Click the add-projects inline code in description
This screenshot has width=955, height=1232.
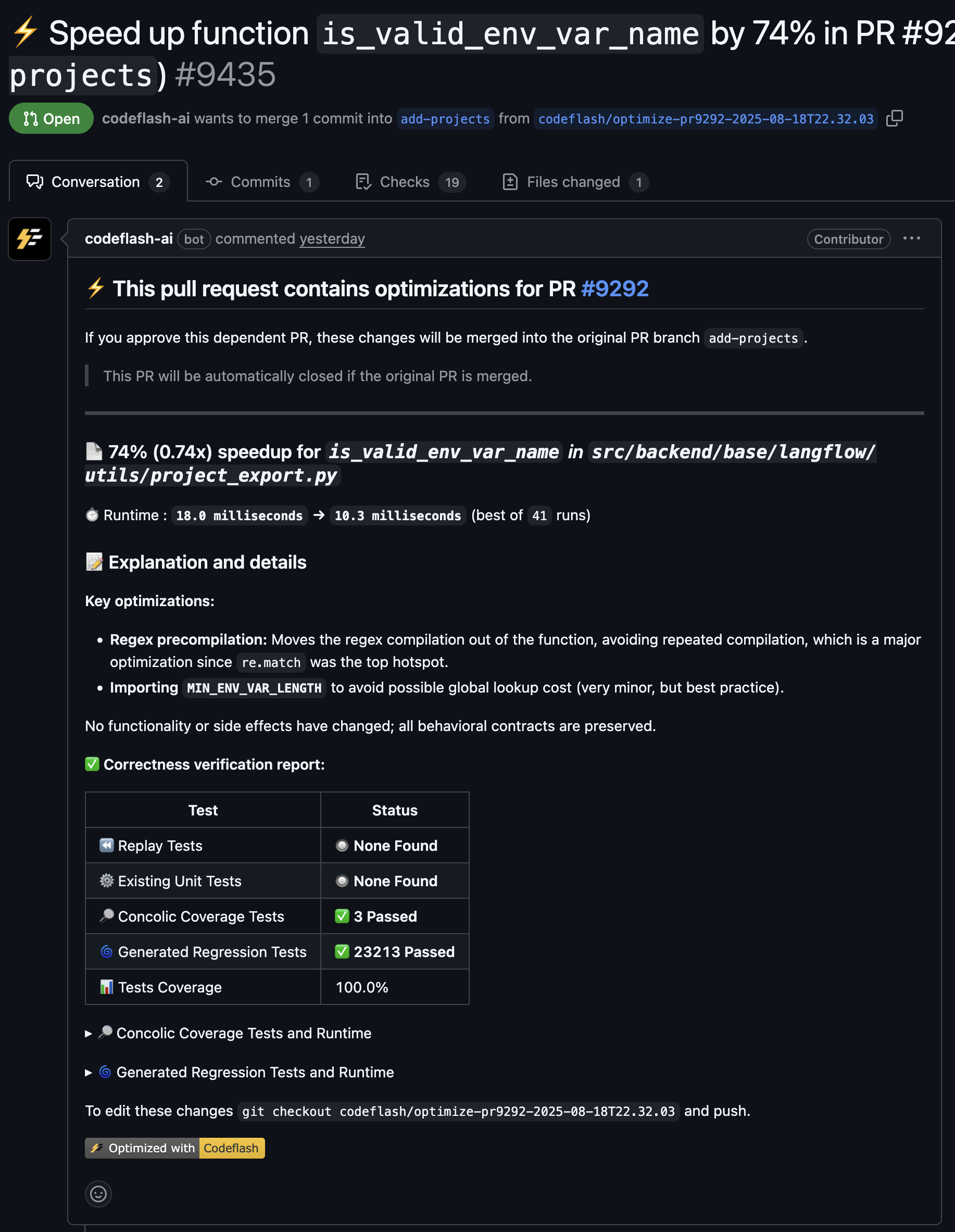click(753, 338)
